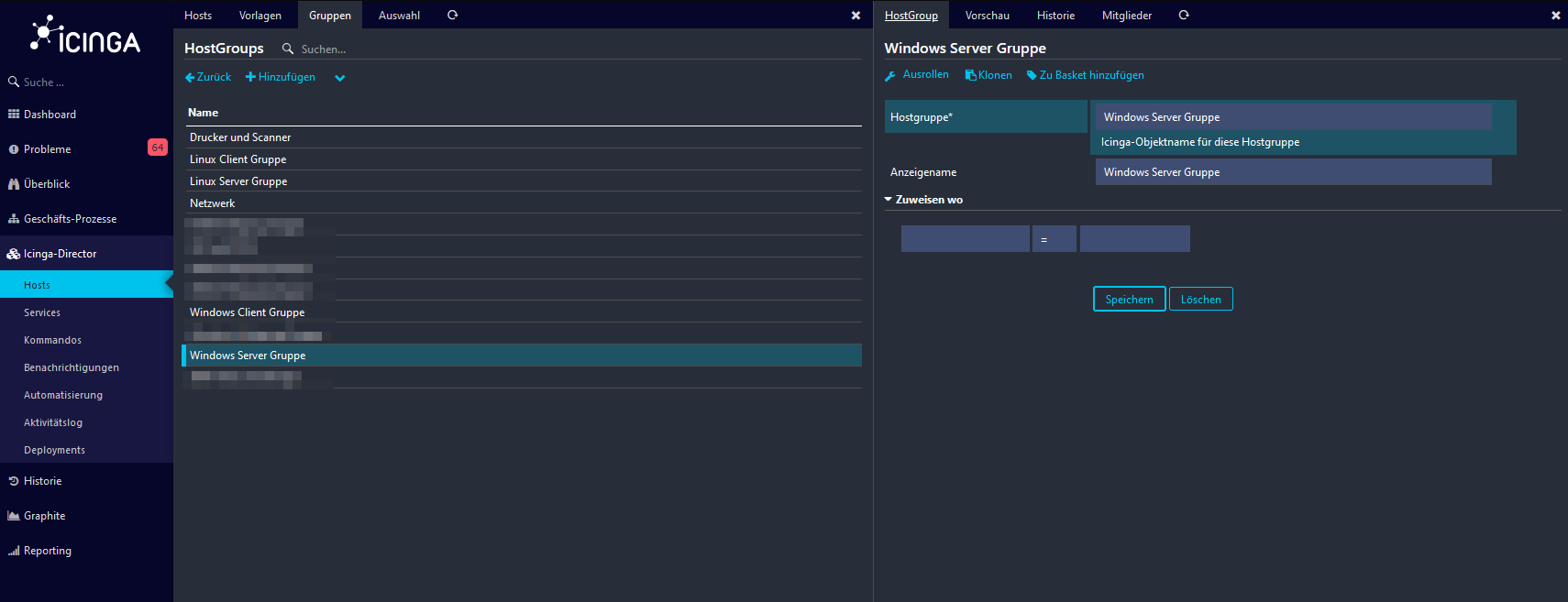Switch to the Gruppen tab
Image resolution: width=1568 pixels, height=602 pixels.
(330, 16)
